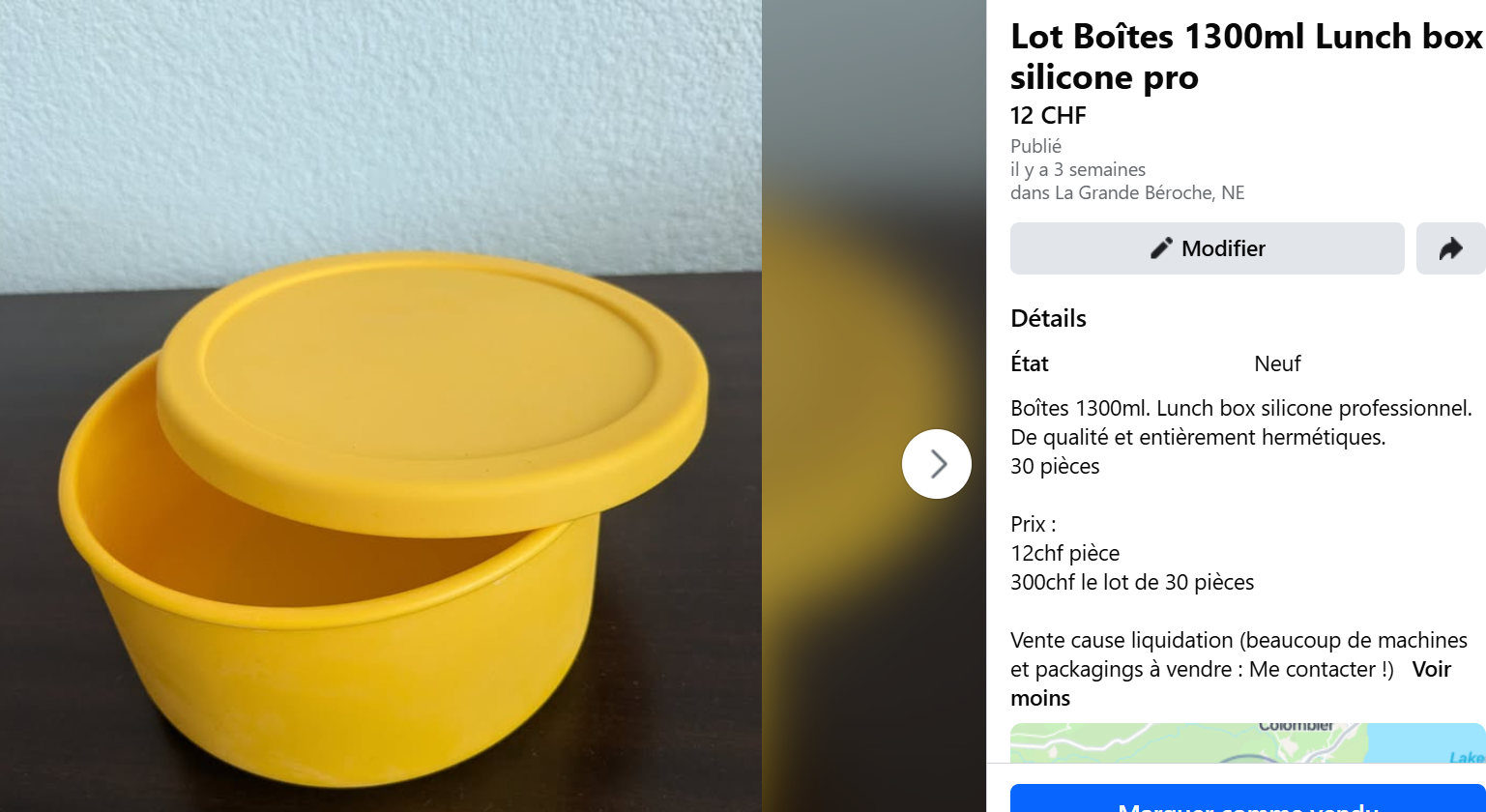The height and width of the screenshot is (812, 1486).
Task: Click the Neuf condition value
Action: click(1277, 363)
